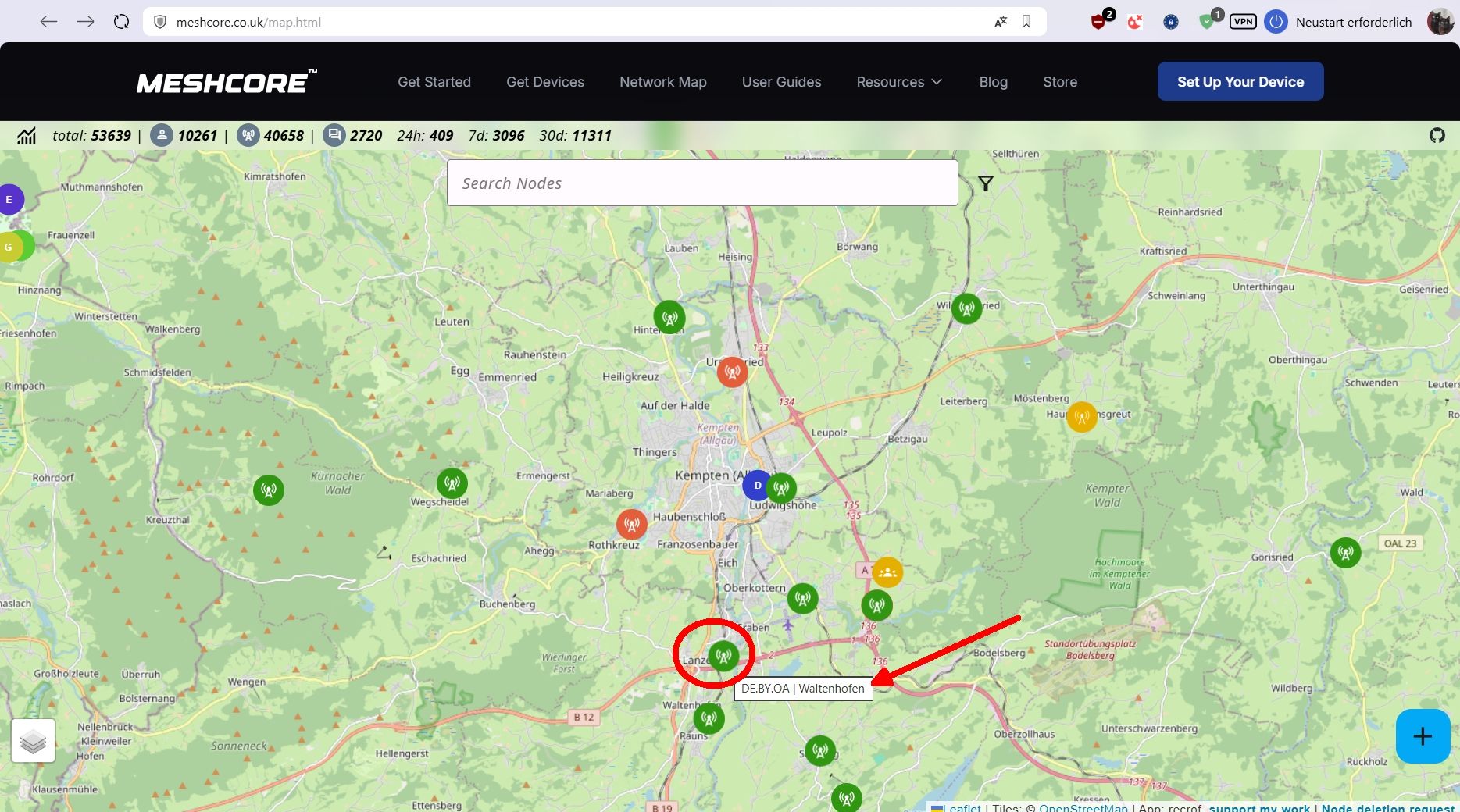
Task: Open the Get Started page
Action: tap(434, 82)
